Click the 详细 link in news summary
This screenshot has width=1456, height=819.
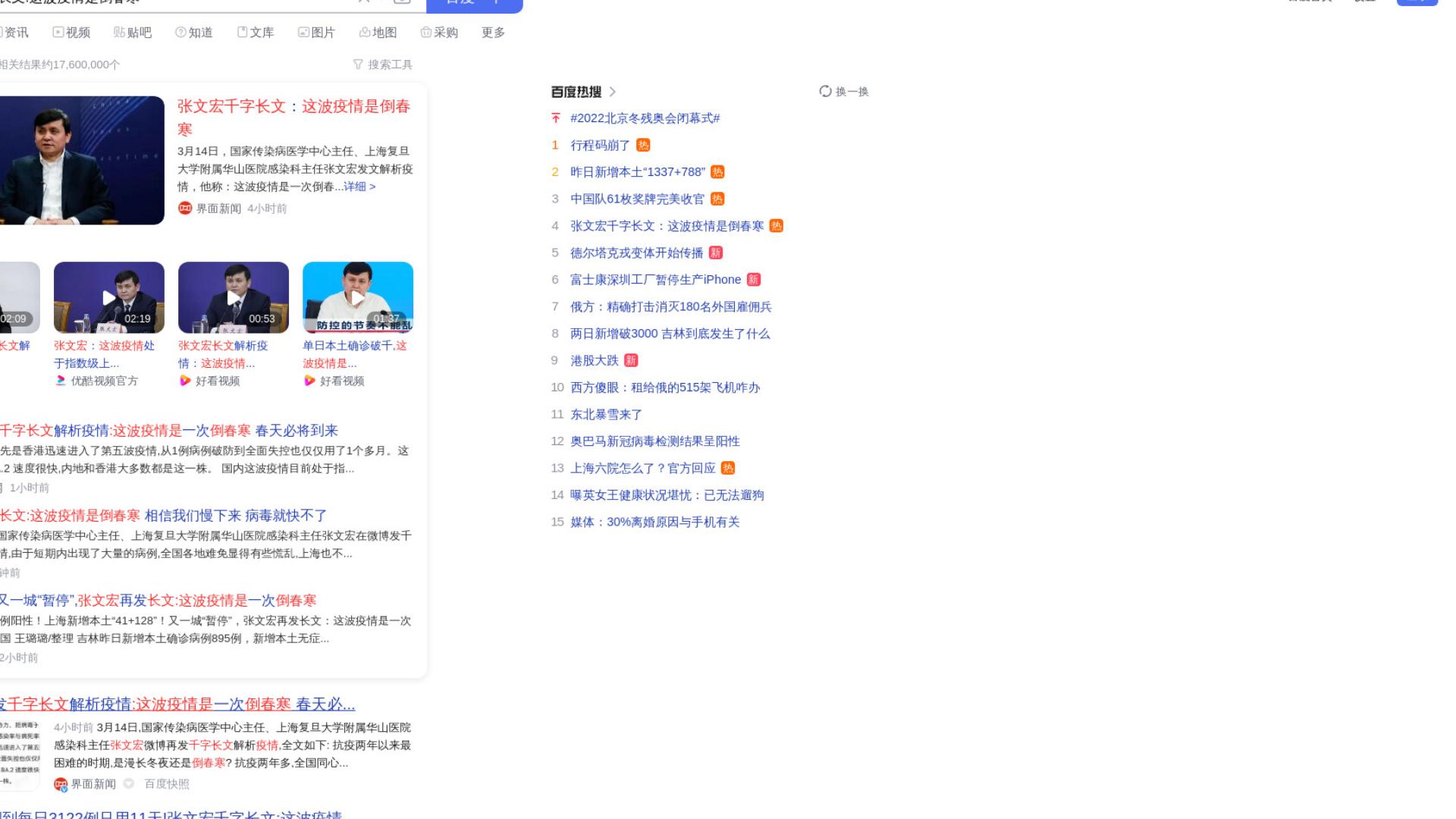(x=359, y=187)
